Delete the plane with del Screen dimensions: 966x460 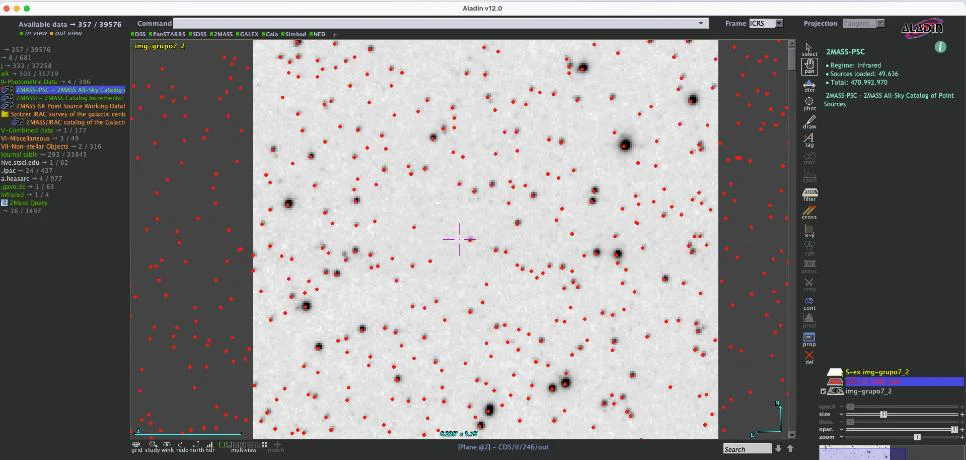809,357
